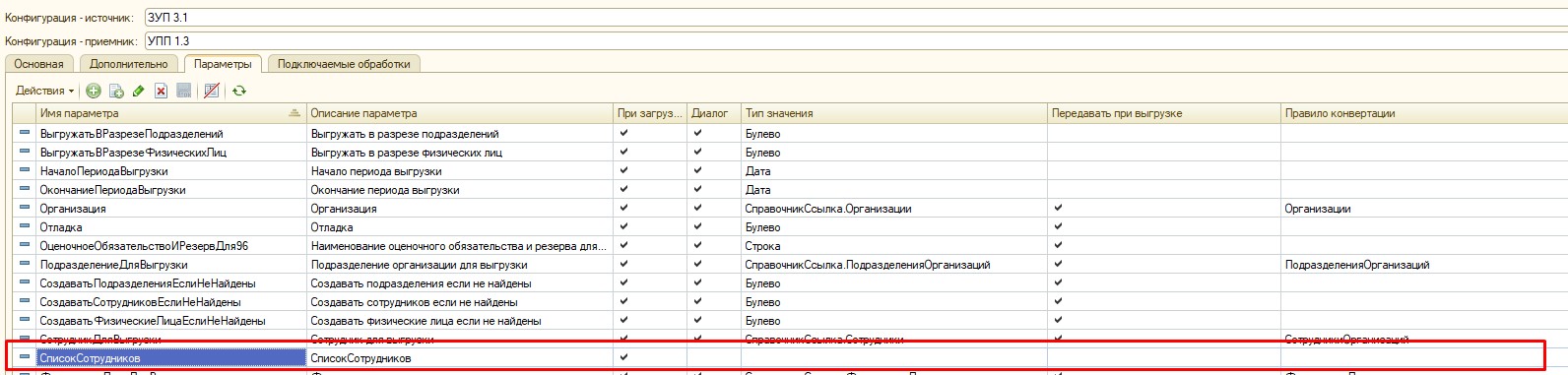
Task: Toggle the Диалог checkmark for ВыгружатьВРазрезеФизическихЛиц
Action: click(x=697, y=152)
